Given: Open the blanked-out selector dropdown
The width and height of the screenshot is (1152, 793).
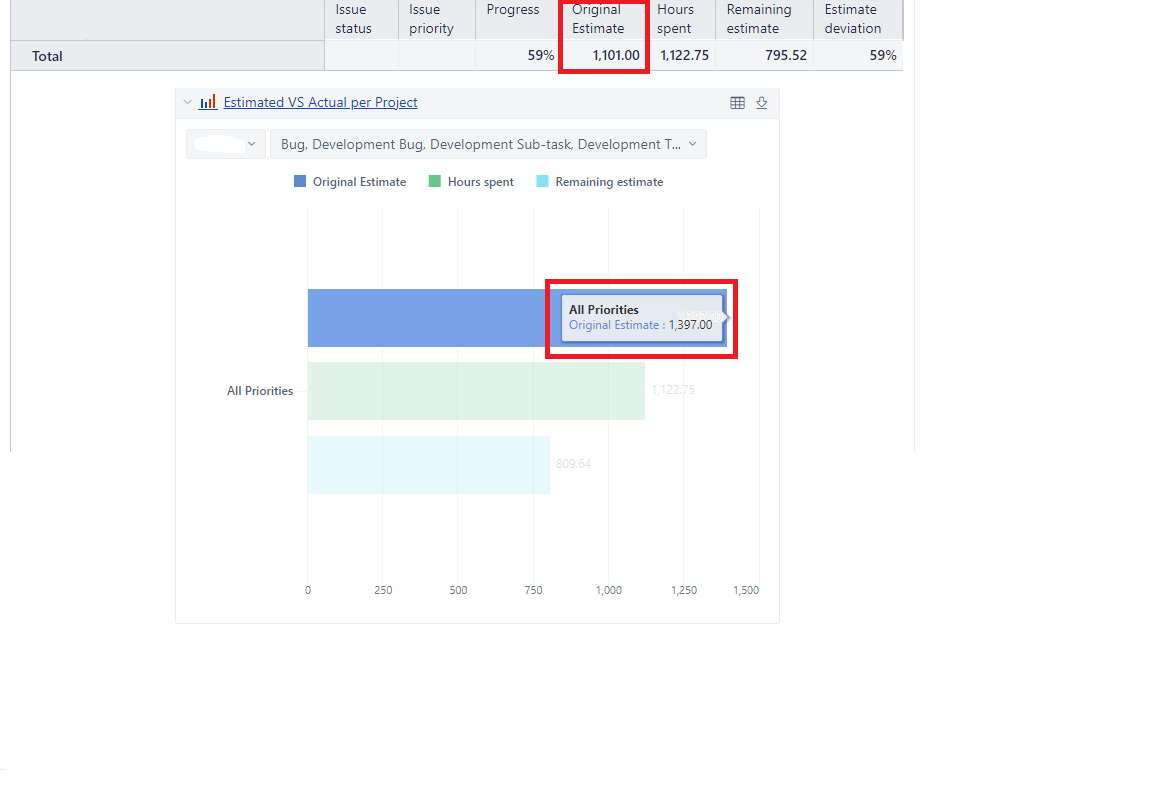Looking at the screenshot, I should [x=226, y=144].
